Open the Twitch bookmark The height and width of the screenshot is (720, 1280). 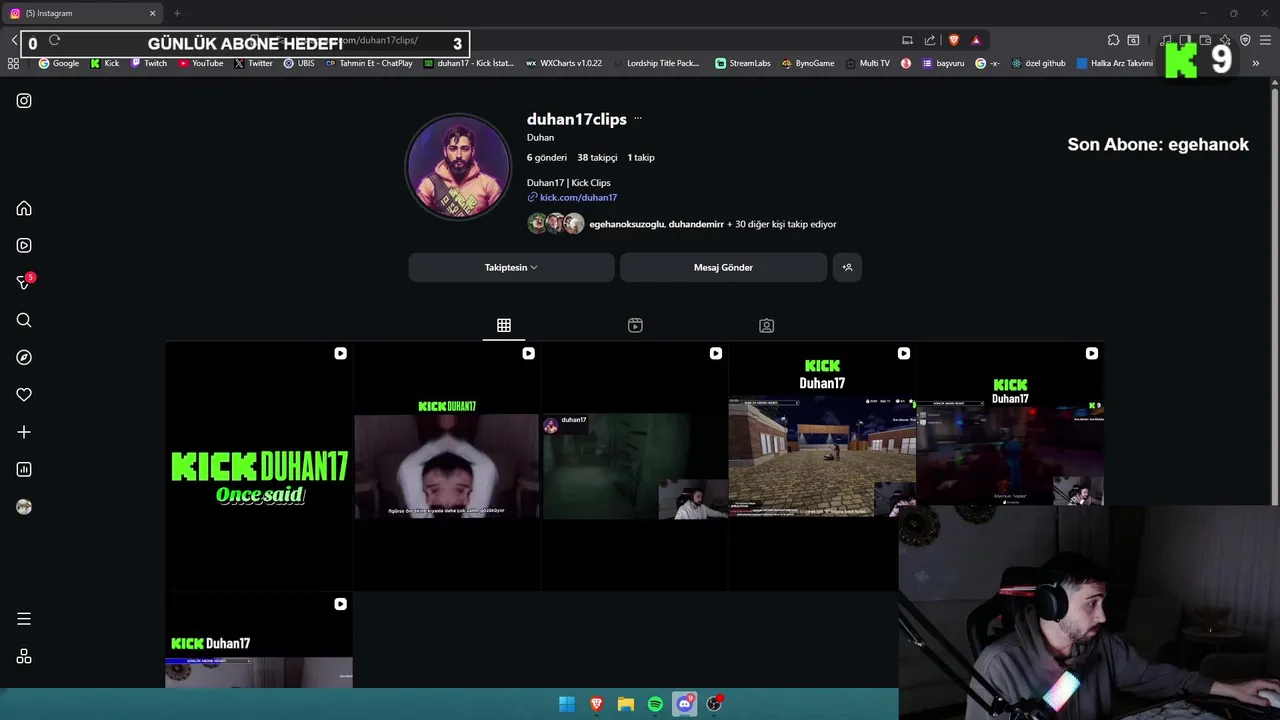pos(149,63)
